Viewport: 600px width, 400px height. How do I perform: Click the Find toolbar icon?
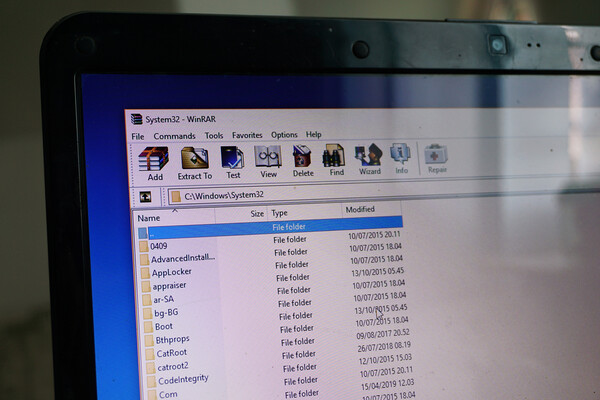pos(335,159)
